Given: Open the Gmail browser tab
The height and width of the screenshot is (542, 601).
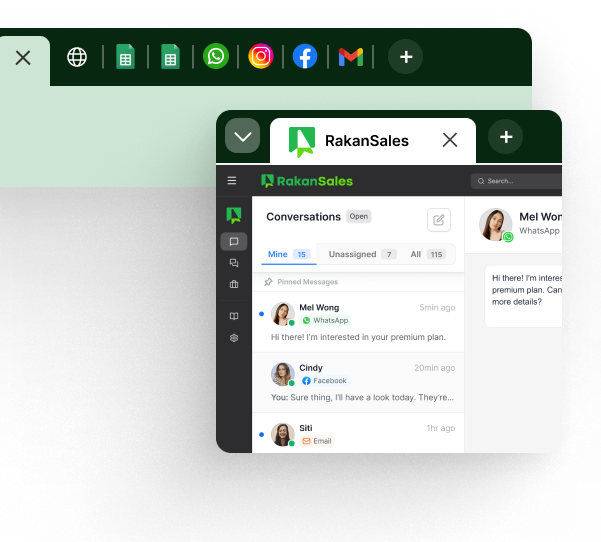Looking at the screenshot, I should point(350,57).
